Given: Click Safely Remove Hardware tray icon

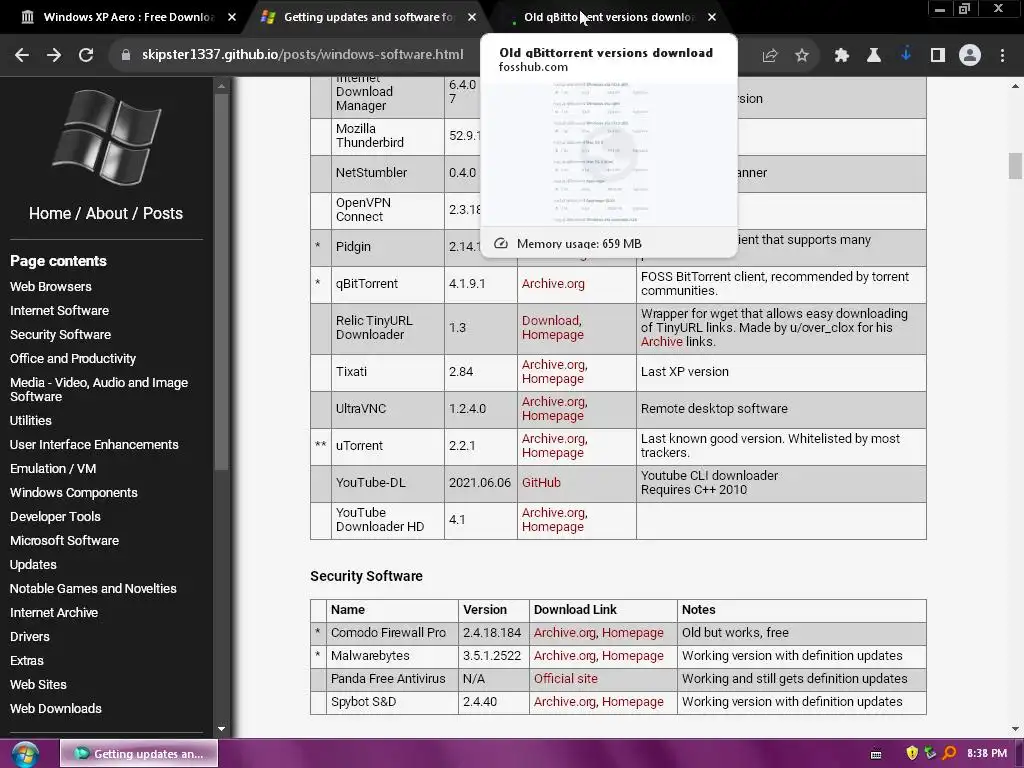Looking at the screenshot, I should (930, 753).
